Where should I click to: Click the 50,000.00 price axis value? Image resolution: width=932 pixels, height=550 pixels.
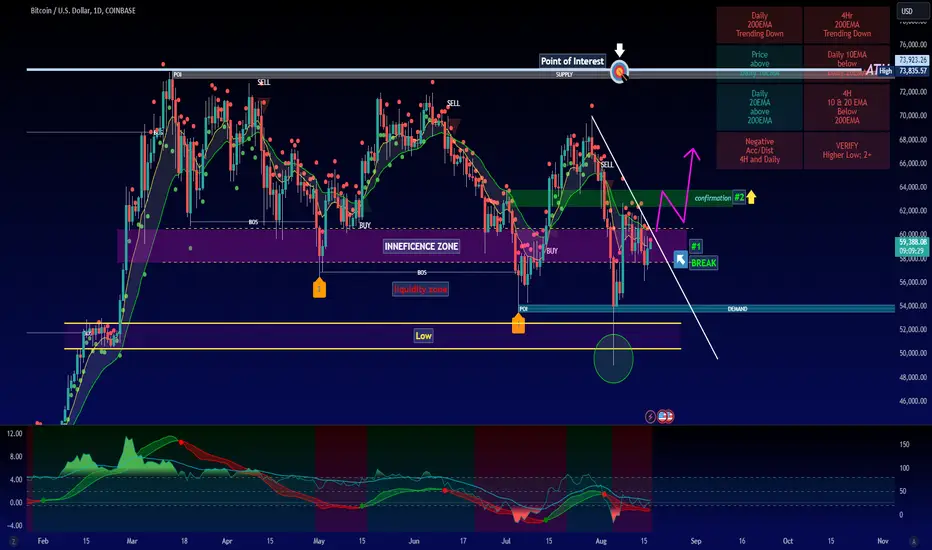coord(912,353)
